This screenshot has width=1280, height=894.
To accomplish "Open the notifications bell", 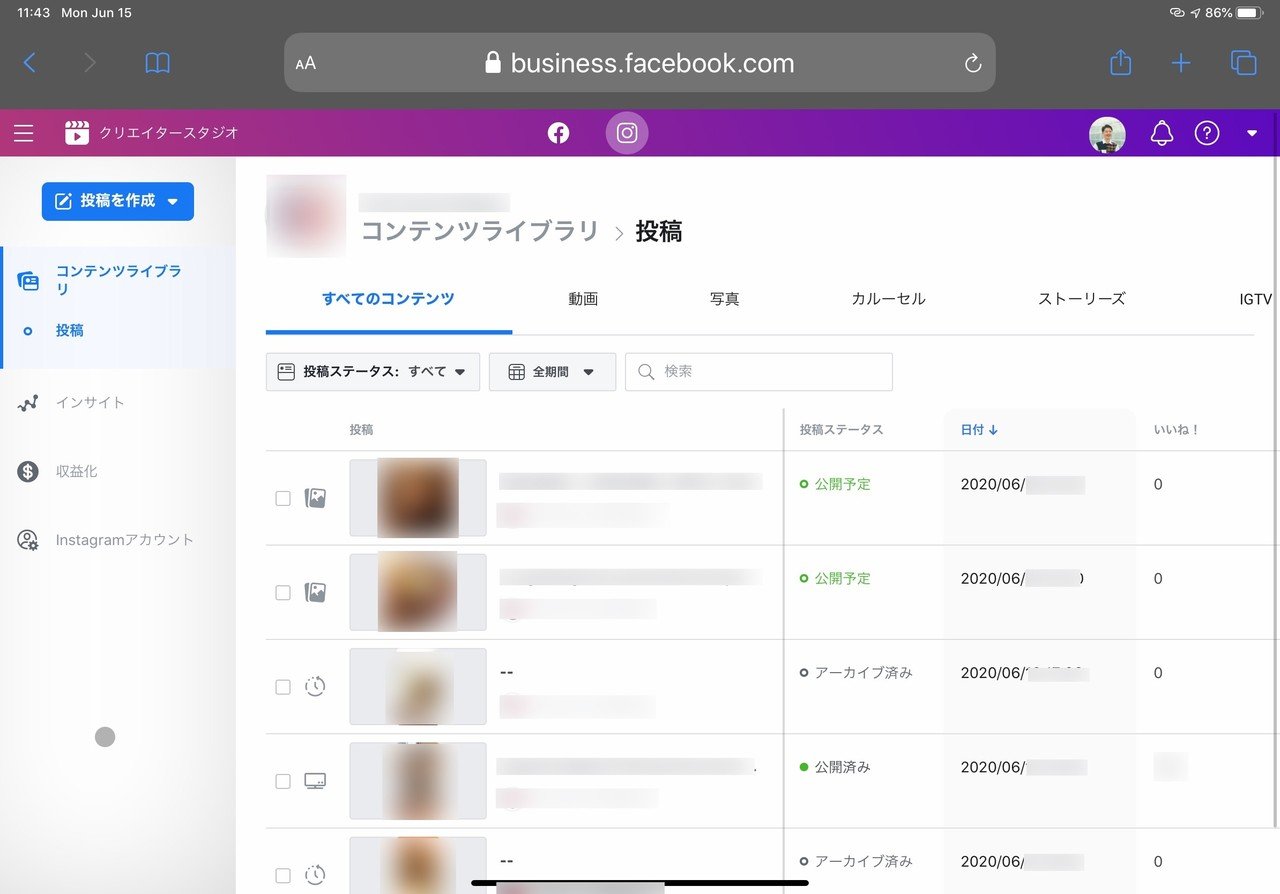I will [x=1161, y=132].
